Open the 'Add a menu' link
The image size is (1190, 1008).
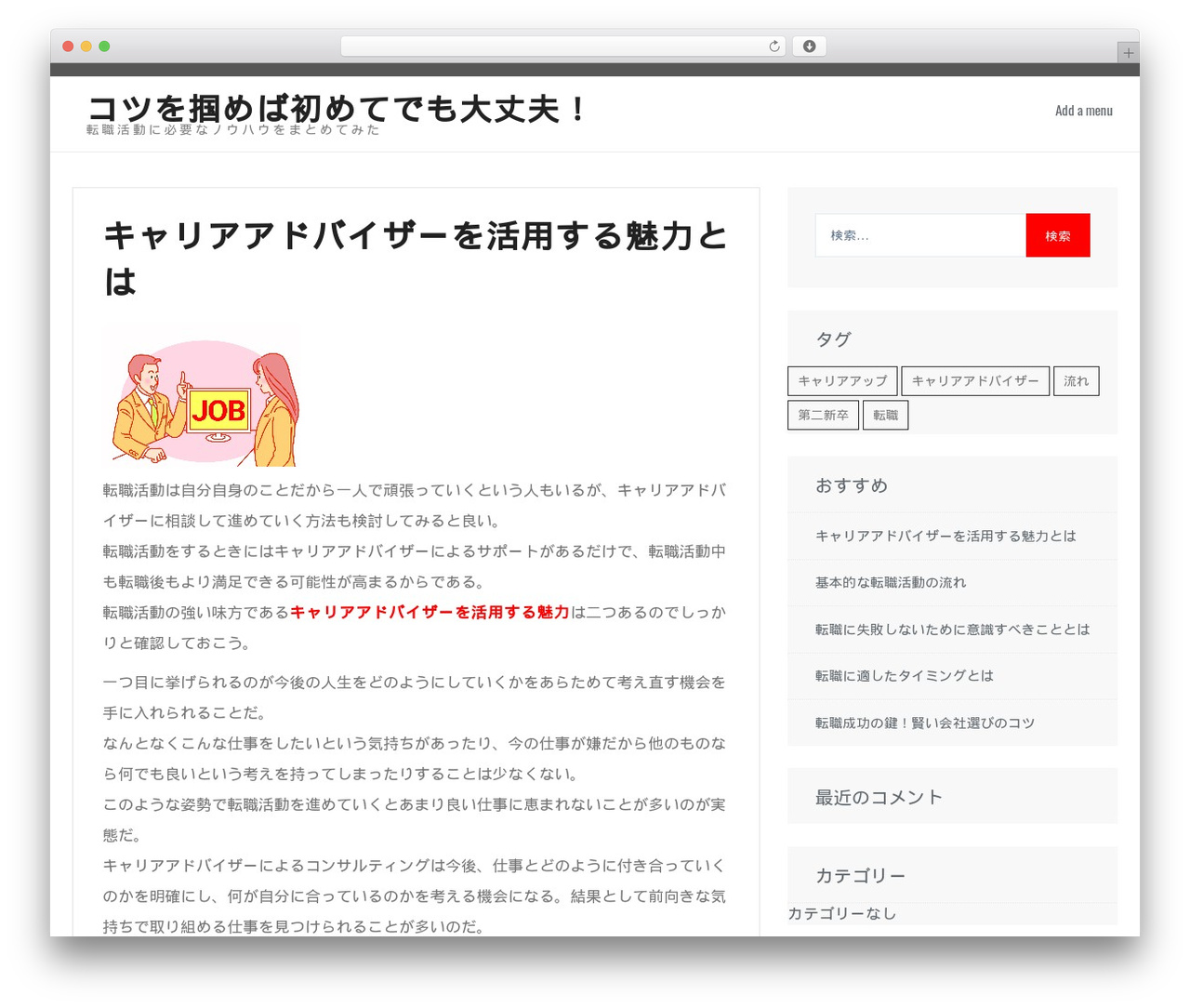1083,111
